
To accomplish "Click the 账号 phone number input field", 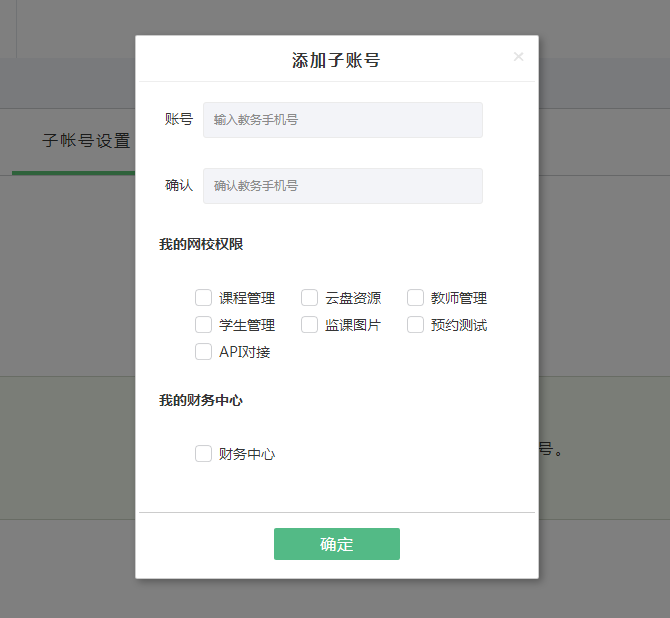I will click(x=342, y=120).
